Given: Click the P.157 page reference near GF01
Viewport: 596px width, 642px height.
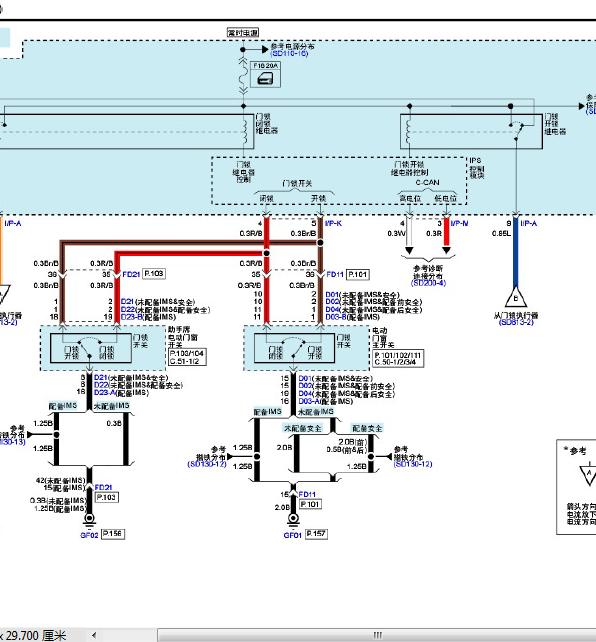Looking at the screenshot, I should (x=316, y=534).
